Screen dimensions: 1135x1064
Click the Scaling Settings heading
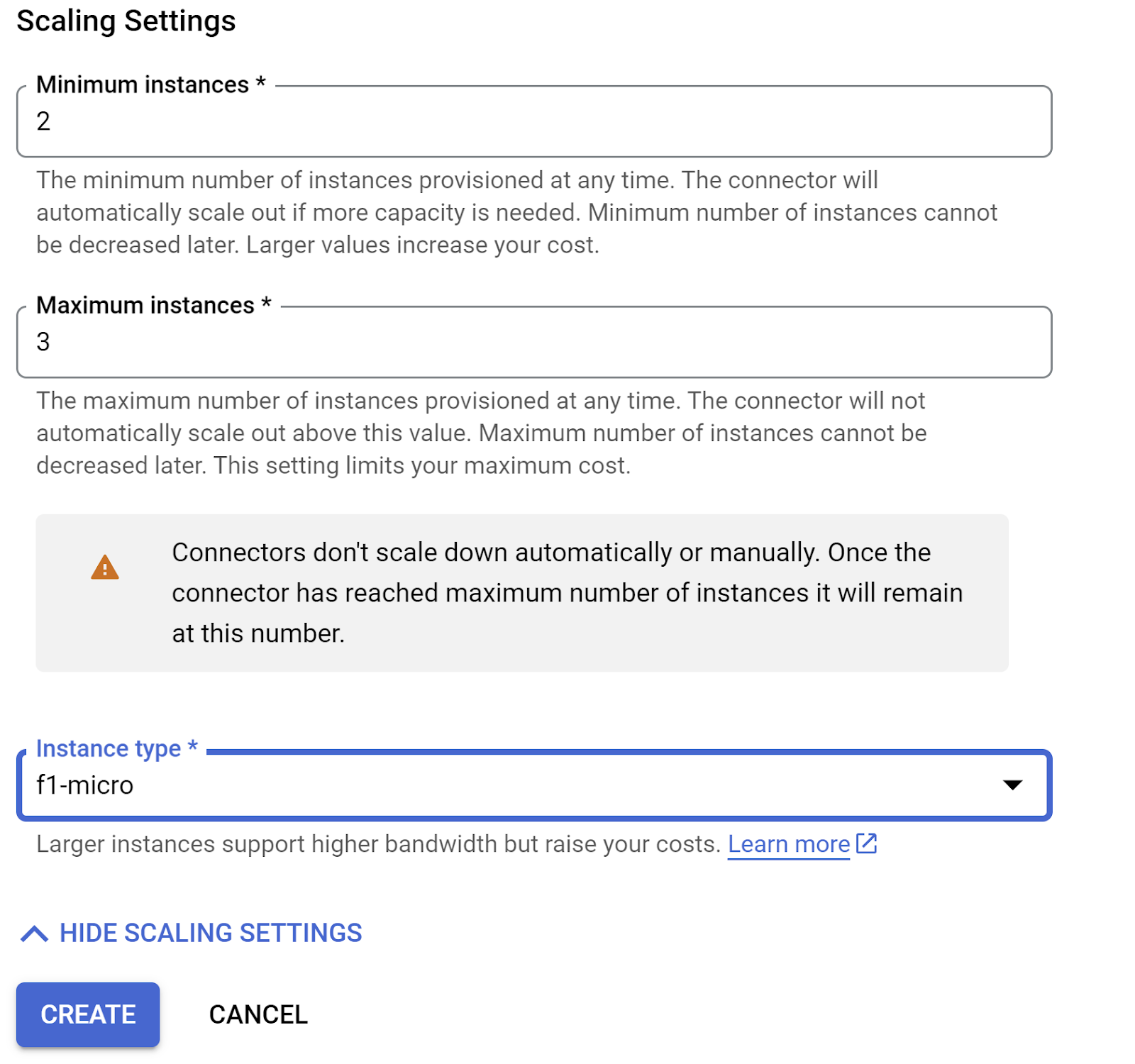point(126,21)
